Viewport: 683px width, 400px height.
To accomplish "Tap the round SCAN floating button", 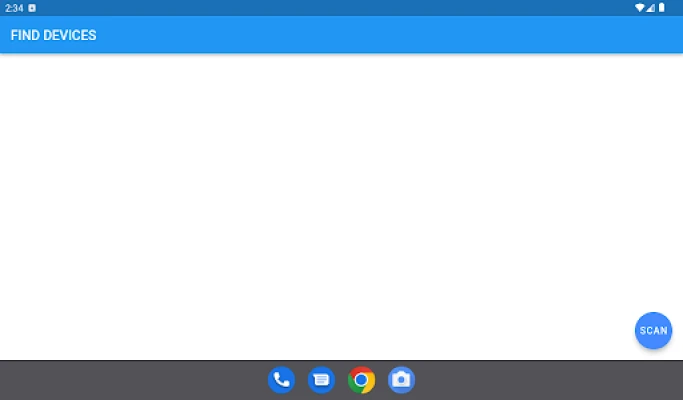I will [x=653, y=330].
